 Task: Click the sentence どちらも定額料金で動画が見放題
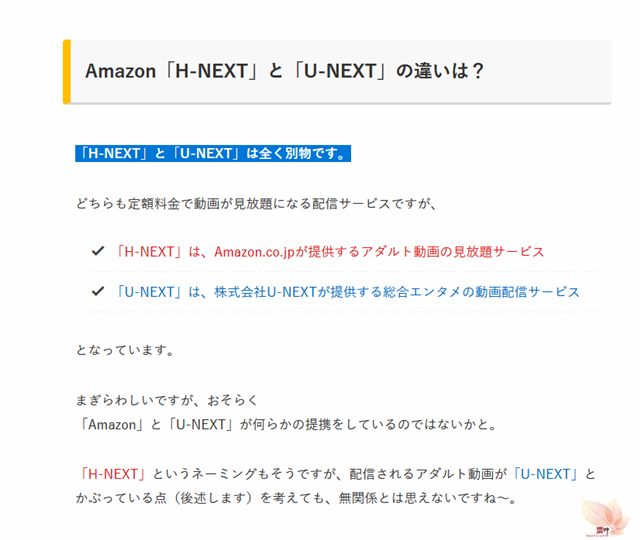[256, 203]
